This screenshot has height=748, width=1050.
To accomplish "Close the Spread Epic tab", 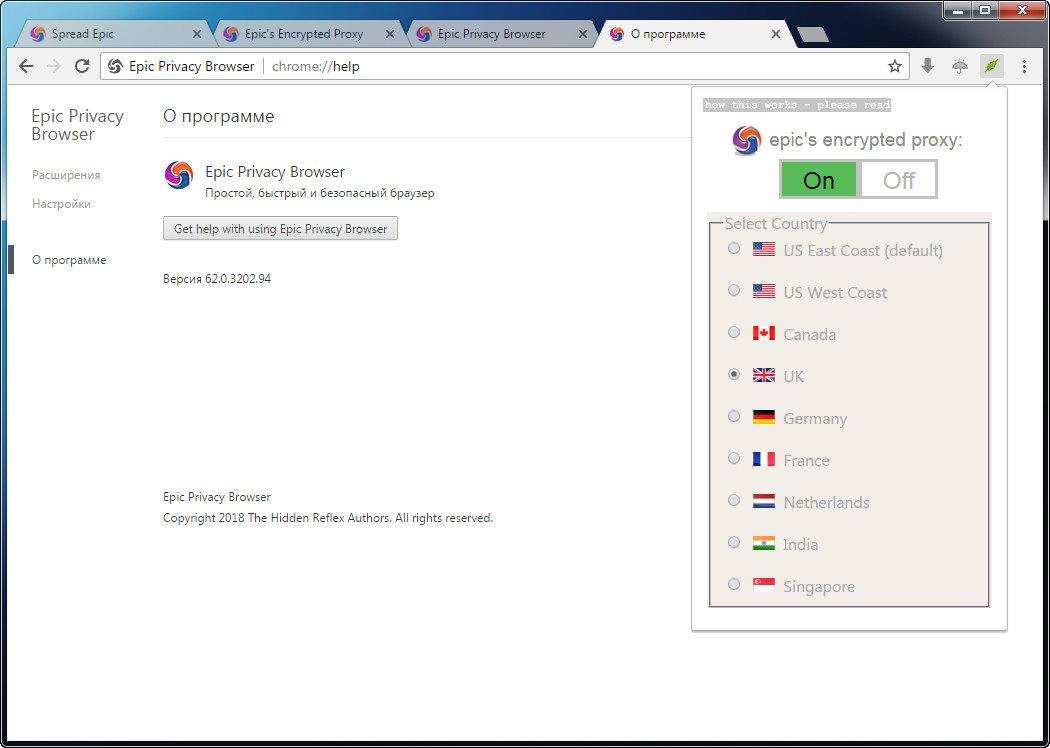I will pos(197,33).
